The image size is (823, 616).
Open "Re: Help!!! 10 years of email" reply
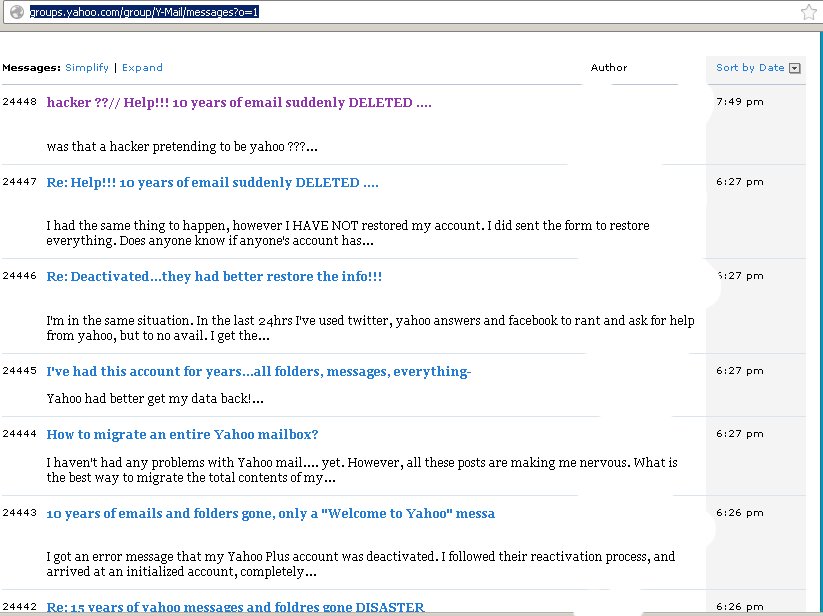[212, 183]
